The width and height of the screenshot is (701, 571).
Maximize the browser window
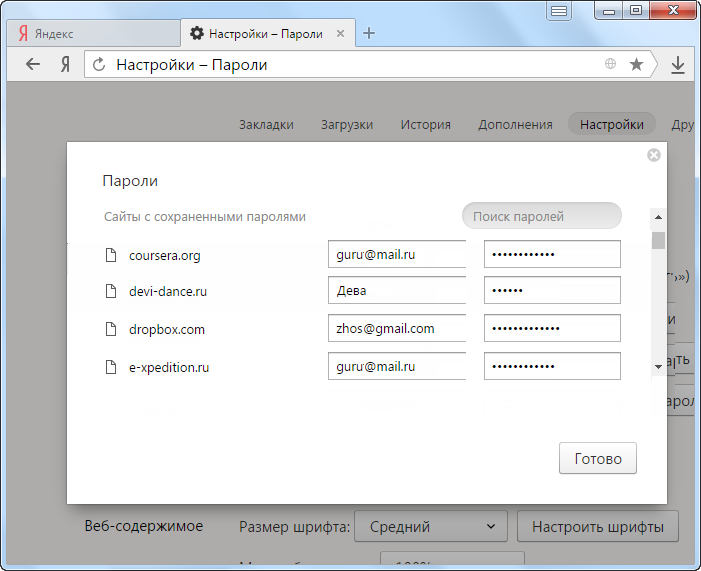[x=636, y=10]
